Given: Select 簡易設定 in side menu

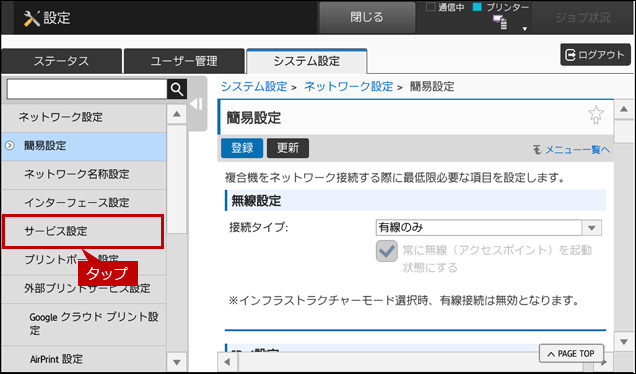Looking at the screenshot, I should 84,146.
